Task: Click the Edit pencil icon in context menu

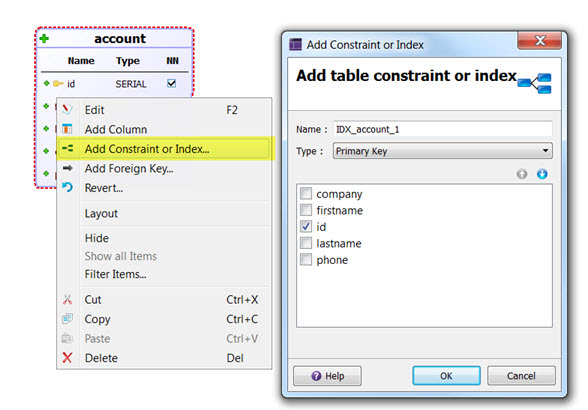Action: click(67, 110)
